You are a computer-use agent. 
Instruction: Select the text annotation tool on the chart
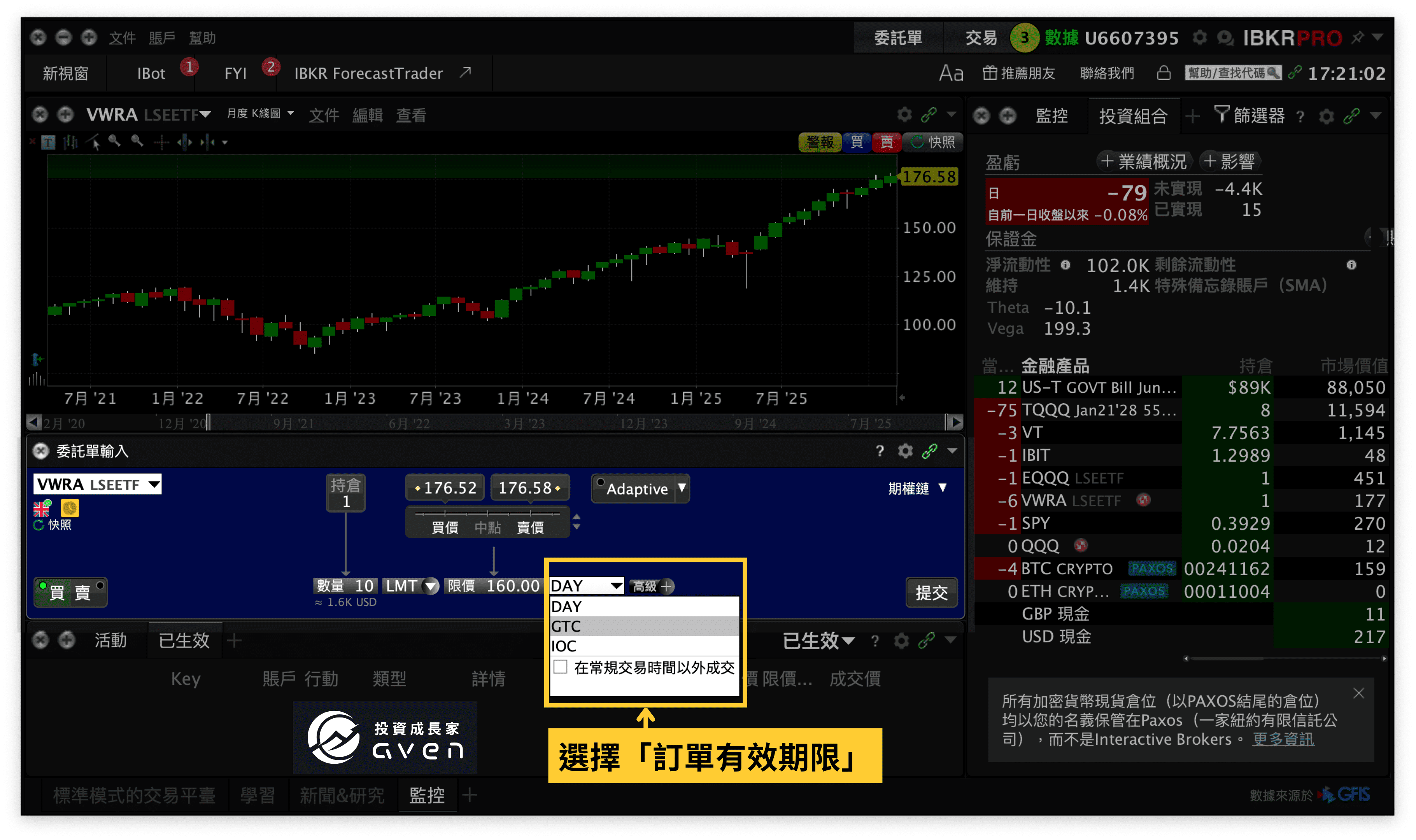(49, 142)
